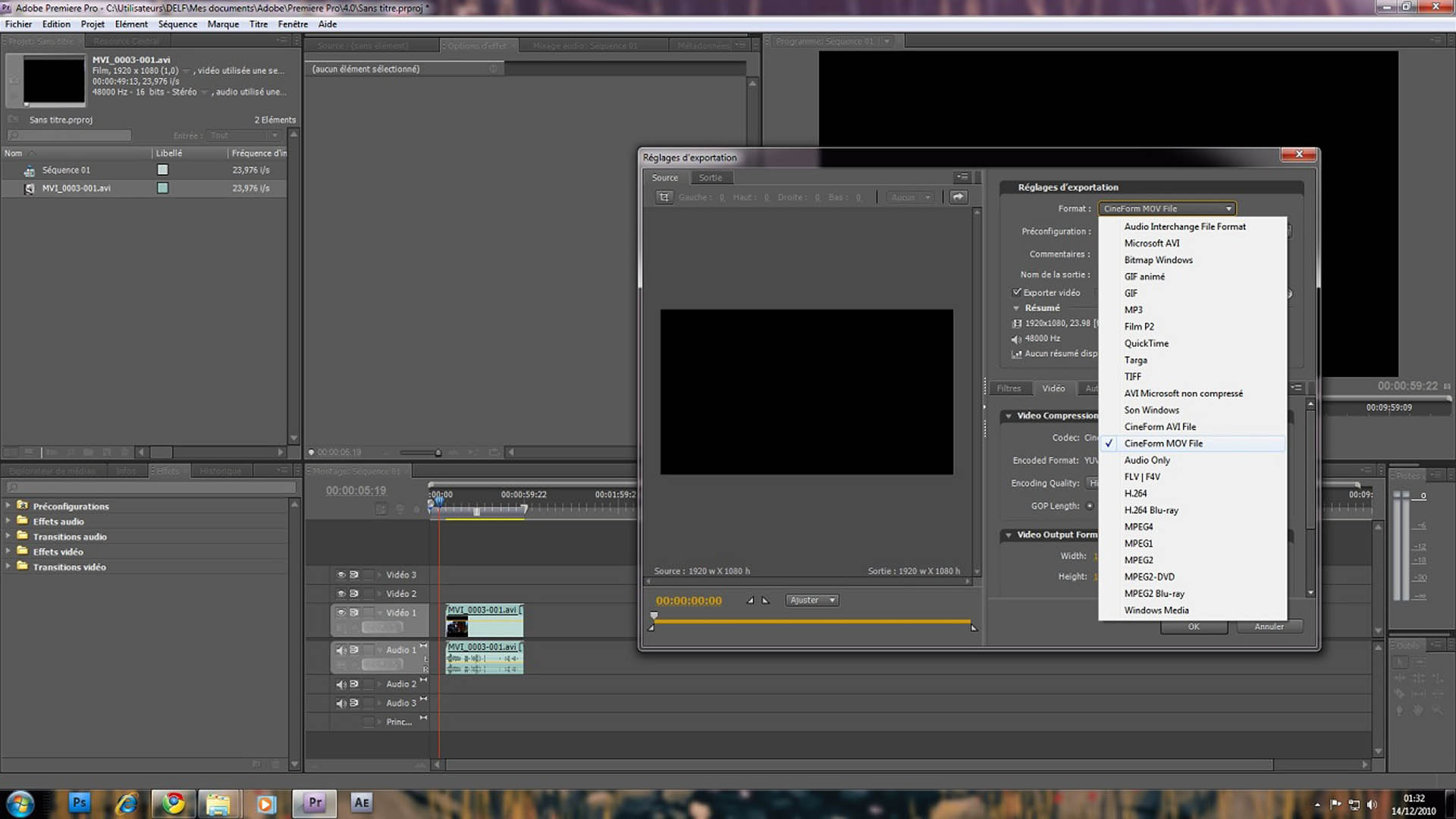
Task: Mute the Audio 2 track speaker
Action: pyautogui.click(x=341, y=684)
